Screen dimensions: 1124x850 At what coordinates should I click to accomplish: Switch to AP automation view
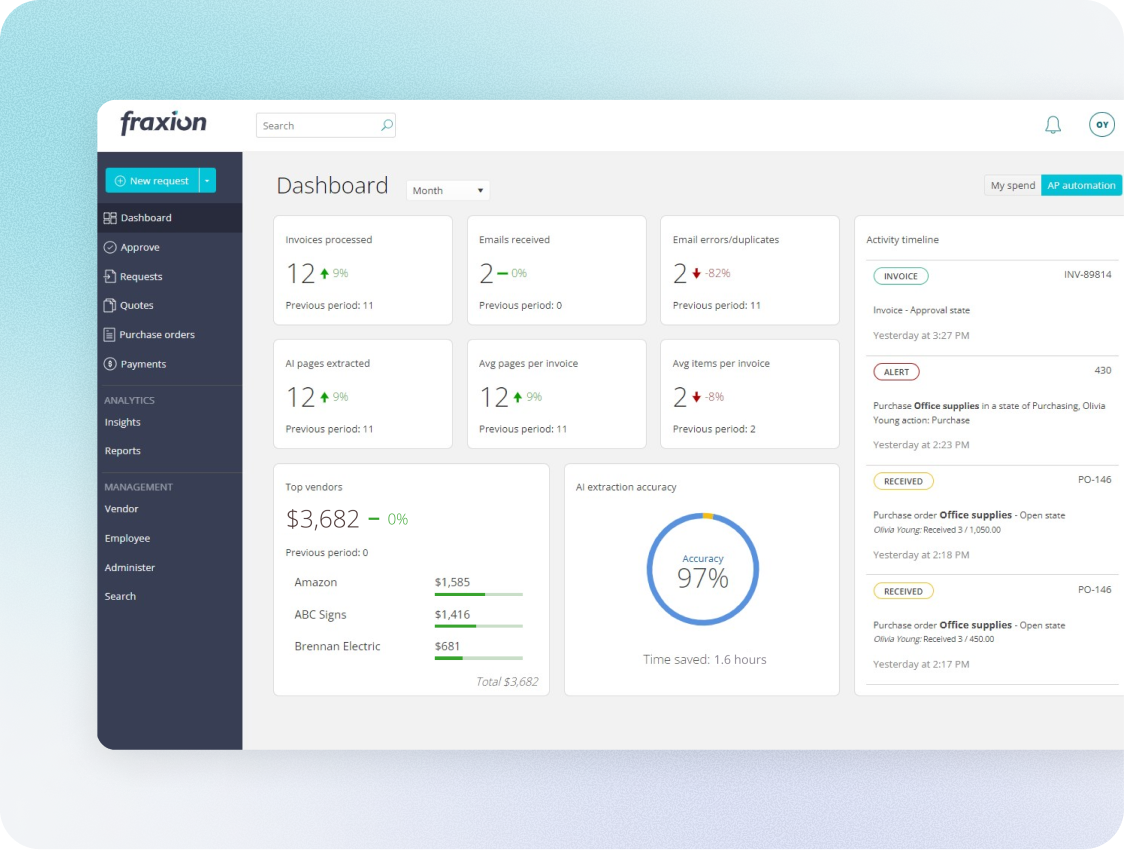tap(1081, 186)
